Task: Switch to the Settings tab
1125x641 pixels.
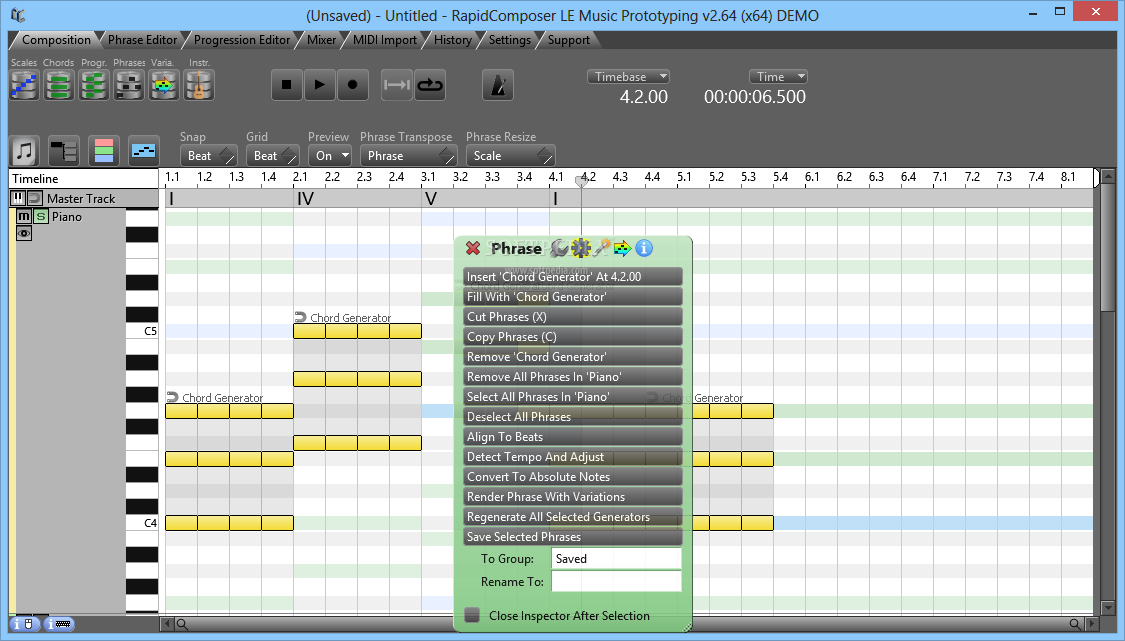Action: pos(509,40)
